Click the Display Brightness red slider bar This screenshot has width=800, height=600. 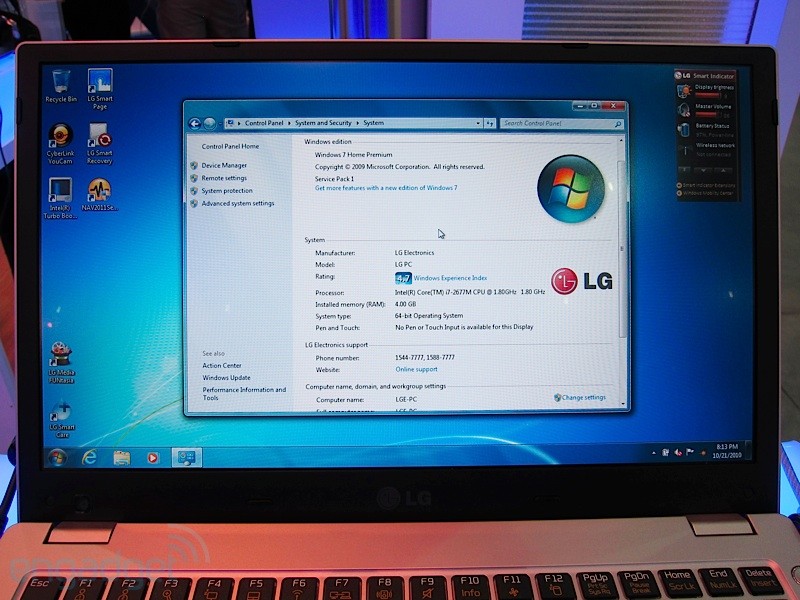click(708, 95)
